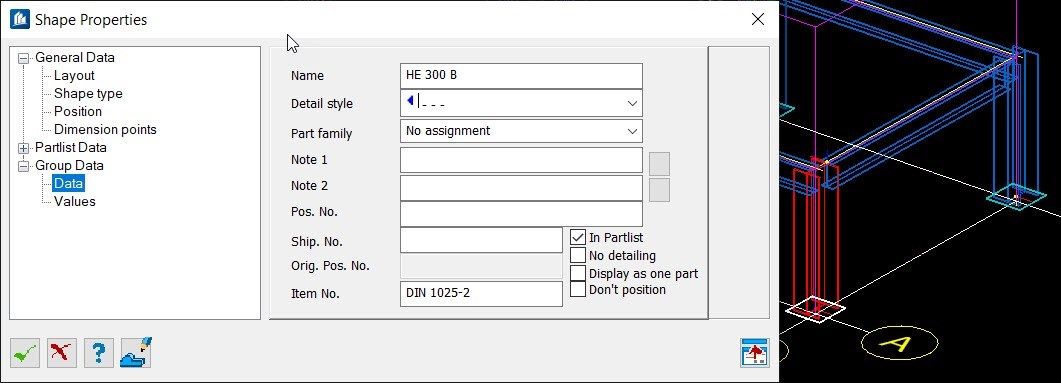Viewport: 1061px width, 383px height.
Task: Confirm changes with the green checkmark icon
Action: click(x=25, y=353)
